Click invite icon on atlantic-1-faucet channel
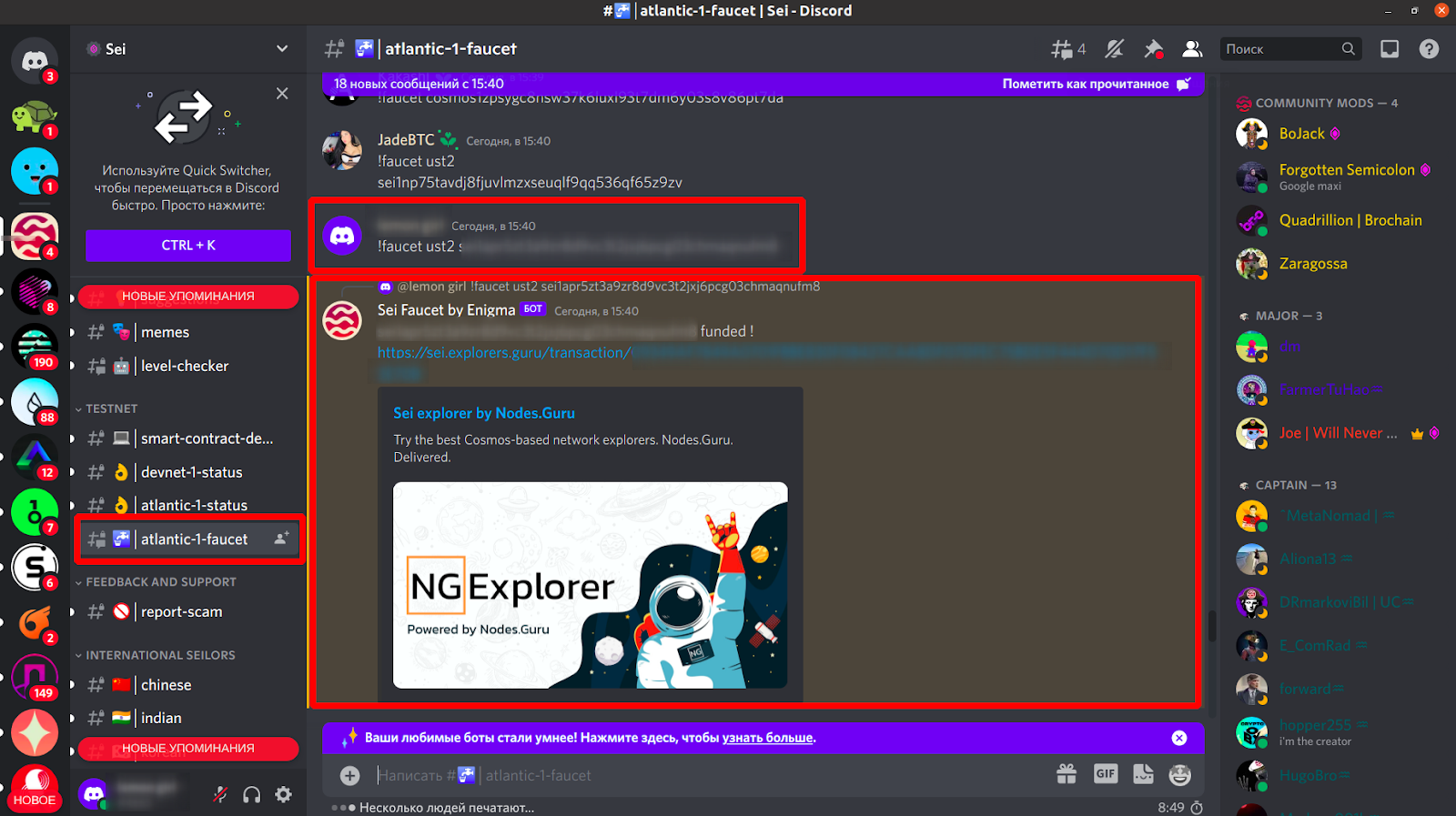This screenshot has width=1456, height=816. coord(282,539)
